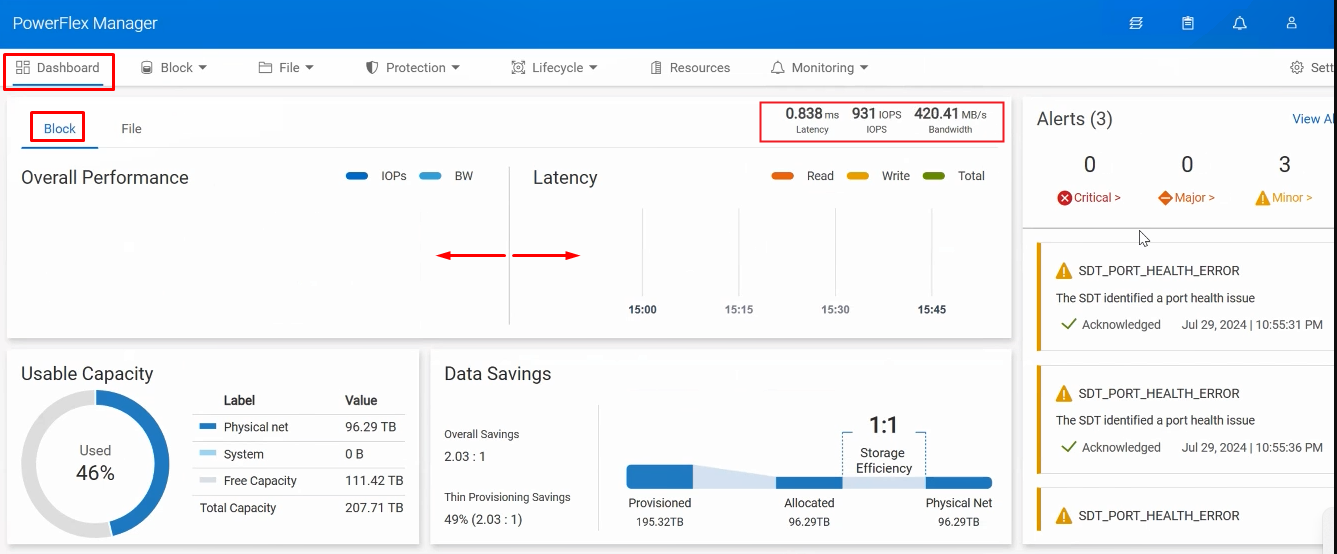Open the Lifecycle menu
The image size is (1337, 554).
[x=554, y=68]
